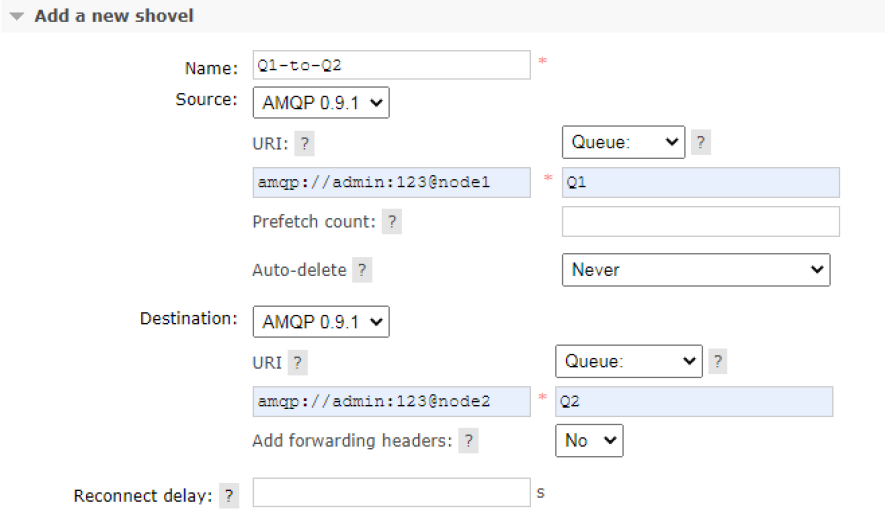
Task: Open the destination URI help icon
Action: (297, 362)
